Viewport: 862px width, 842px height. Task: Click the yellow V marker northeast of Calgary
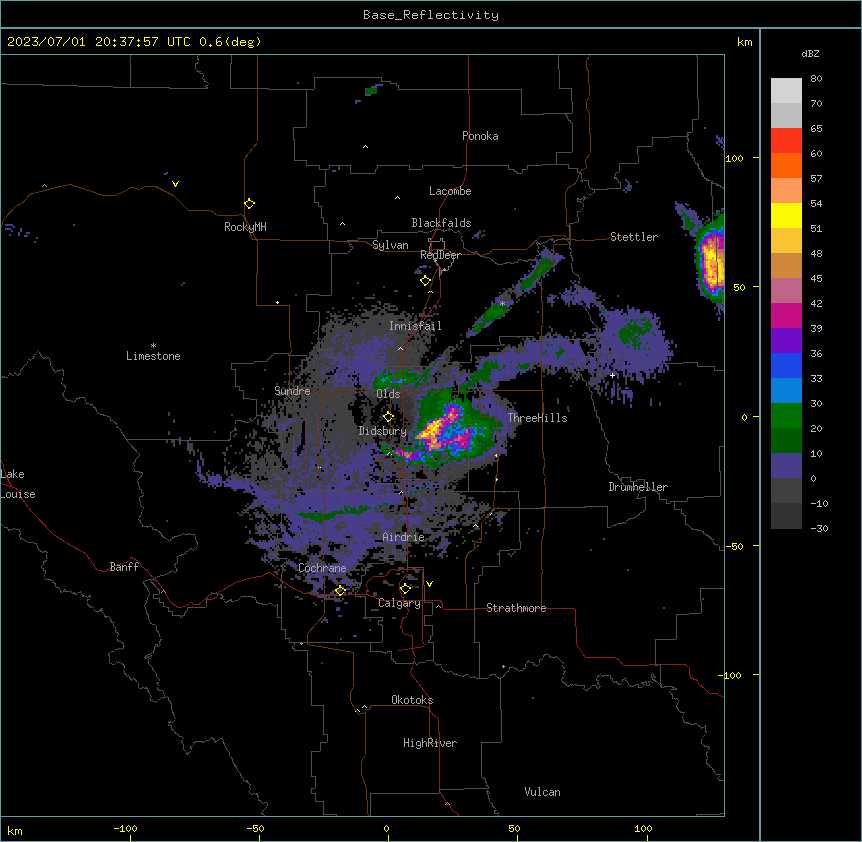click(x=429, y=584)
